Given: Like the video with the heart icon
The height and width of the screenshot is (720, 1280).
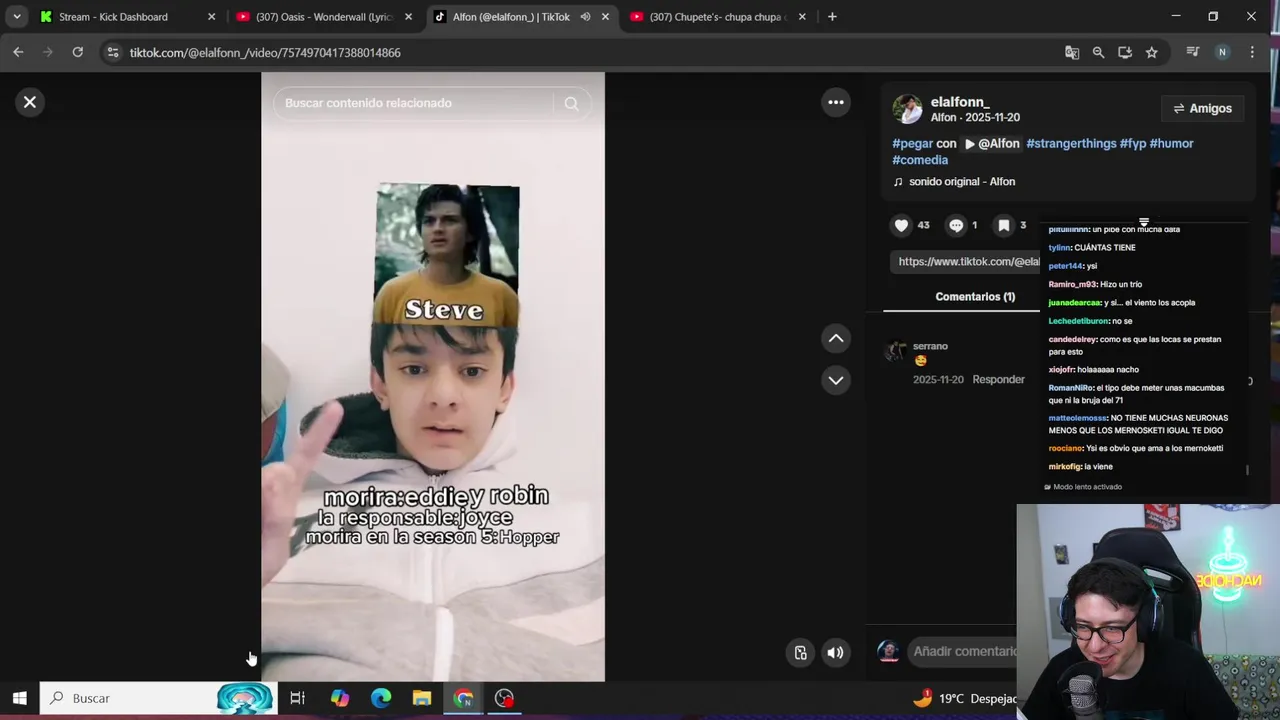Looking at the screenshot, I should click(x=901, y=225).
